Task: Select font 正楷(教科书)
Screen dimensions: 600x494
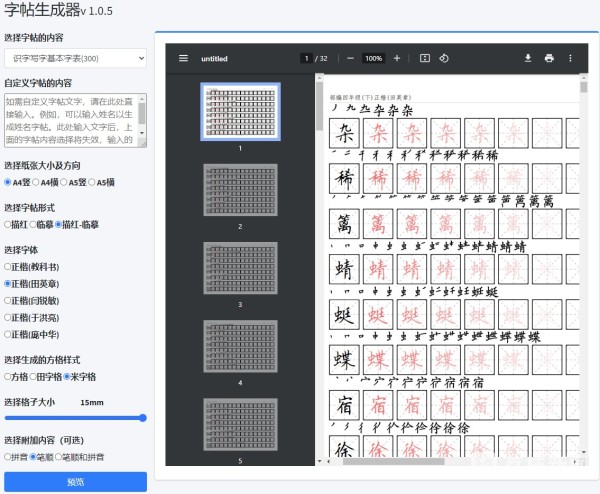Action: [x=7, y=267]
